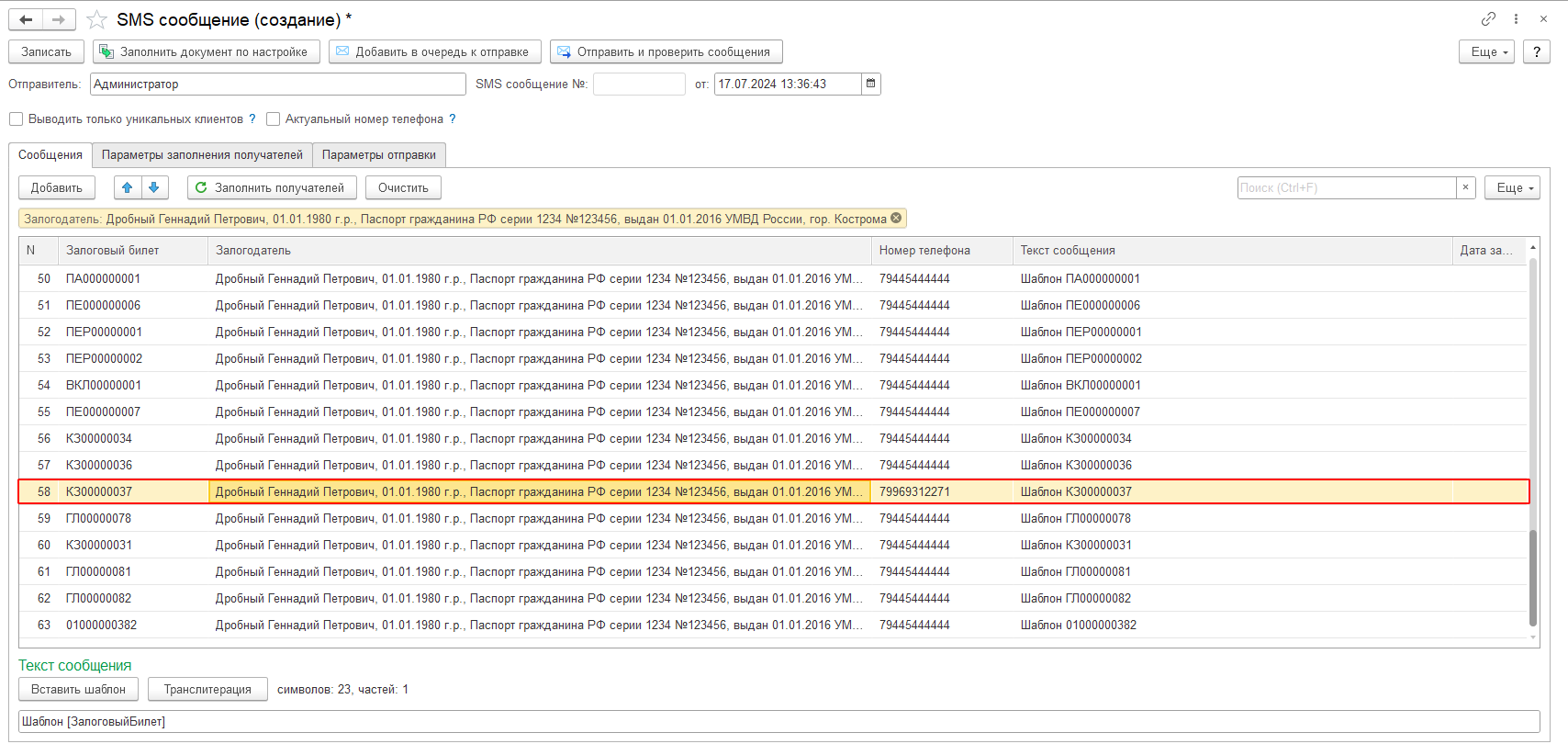Click the message text field with Шаблон
This screenshot has height=744, width=1568.
pos(778,721)
